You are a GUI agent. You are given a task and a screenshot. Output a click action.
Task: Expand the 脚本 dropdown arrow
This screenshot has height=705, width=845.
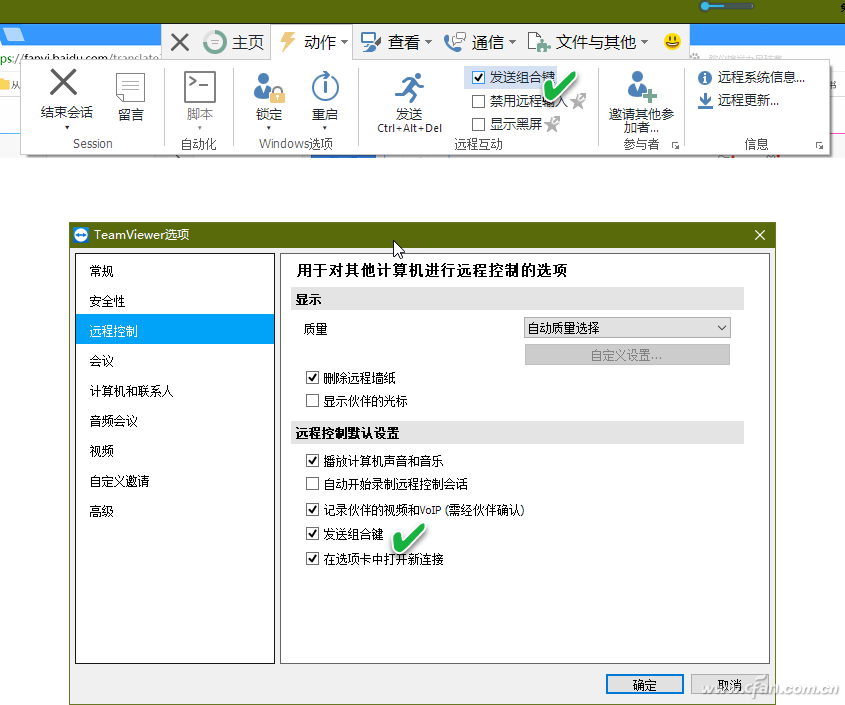point(199,128)
